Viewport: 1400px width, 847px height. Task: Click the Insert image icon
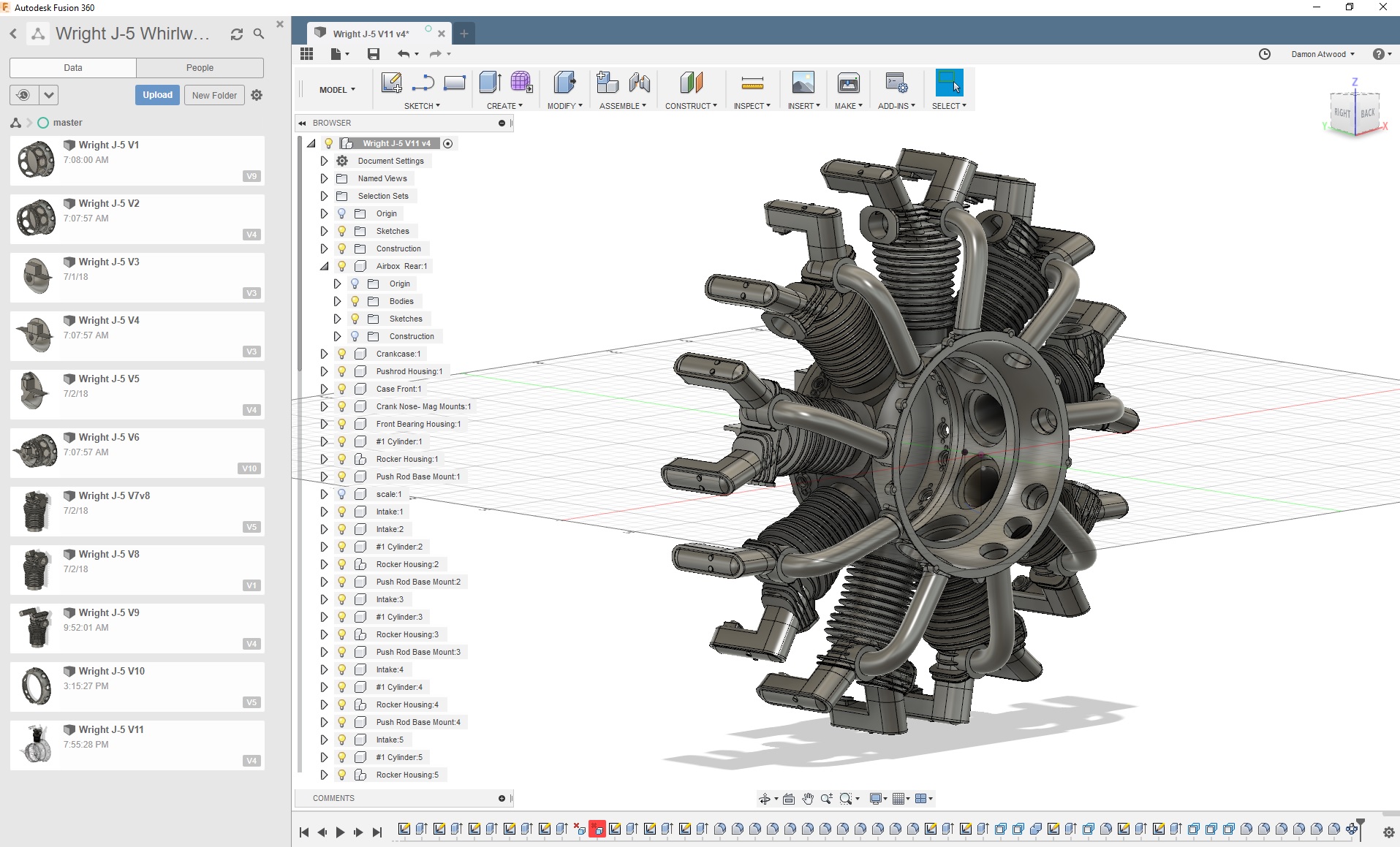tap(803, 83)
